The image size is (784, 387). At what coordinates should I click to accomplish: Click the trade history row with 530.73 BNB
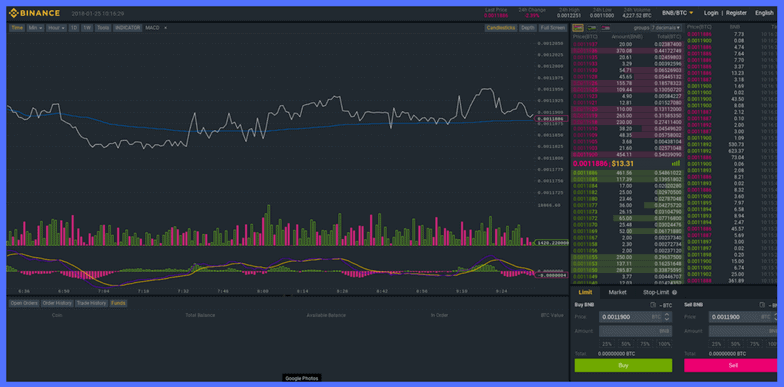[732, 144]
